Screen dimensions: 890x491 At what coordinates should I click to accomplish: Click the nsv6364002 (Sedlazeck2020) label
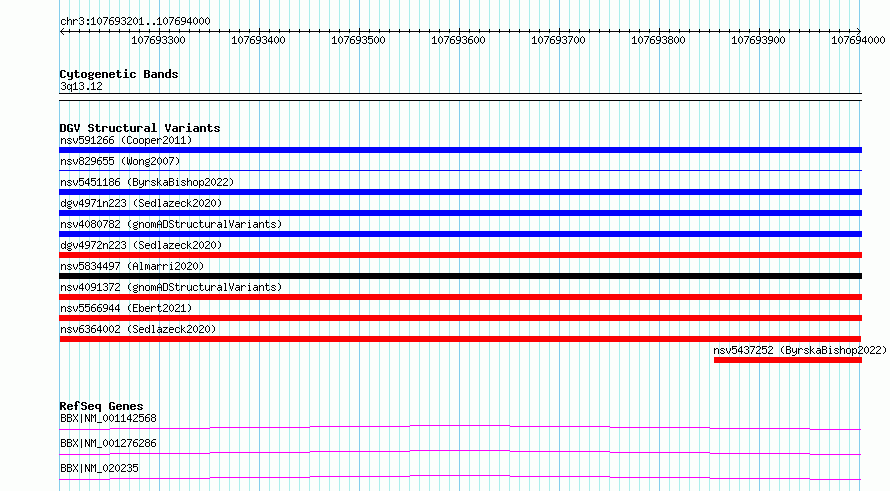click(138, 329)
